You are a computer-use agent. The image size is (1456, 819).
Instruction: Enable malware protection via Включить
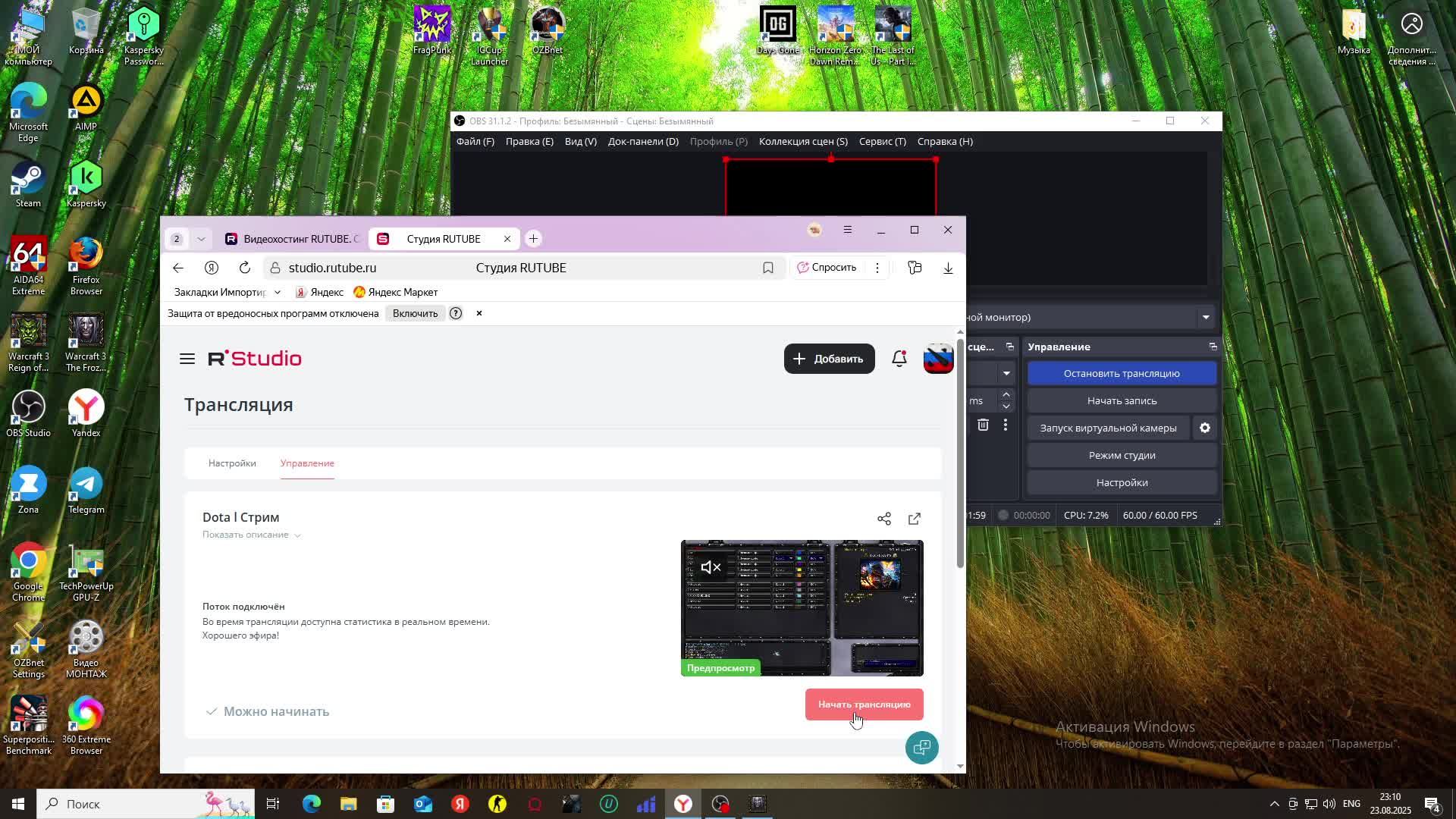tap(415, 313)
